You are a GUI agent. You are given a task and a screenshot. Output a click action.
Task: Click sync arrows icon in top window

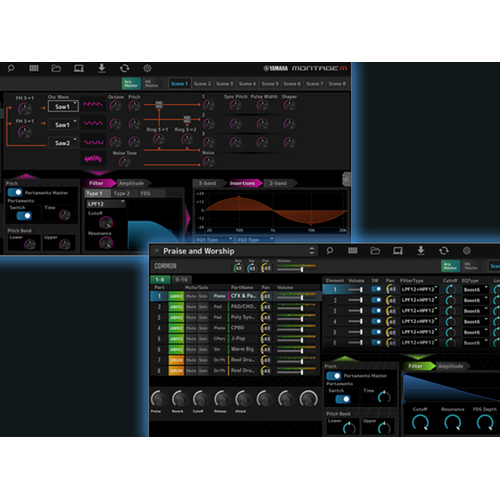(x=125, y=69)
